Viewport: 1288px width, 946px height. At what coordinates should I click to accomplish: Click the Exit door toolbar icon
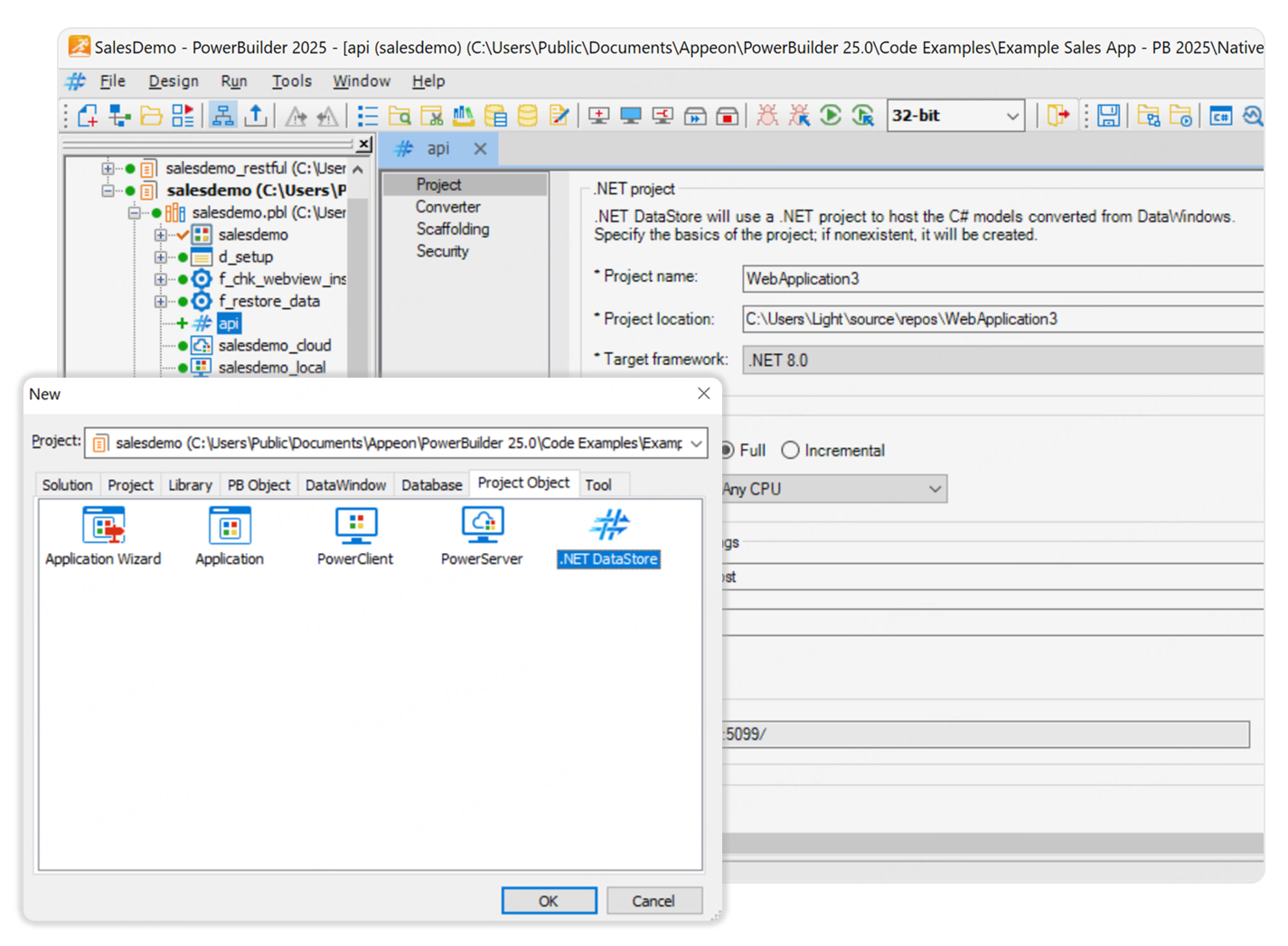tap(1058, 116)
